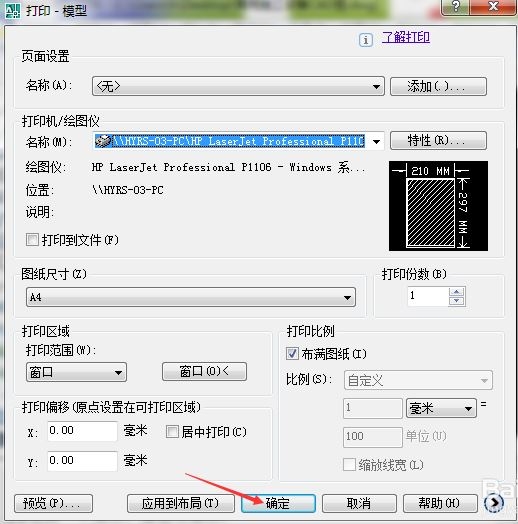Click the 确定 OK button
The image size is (518, 524).
(x=278, y=503)
